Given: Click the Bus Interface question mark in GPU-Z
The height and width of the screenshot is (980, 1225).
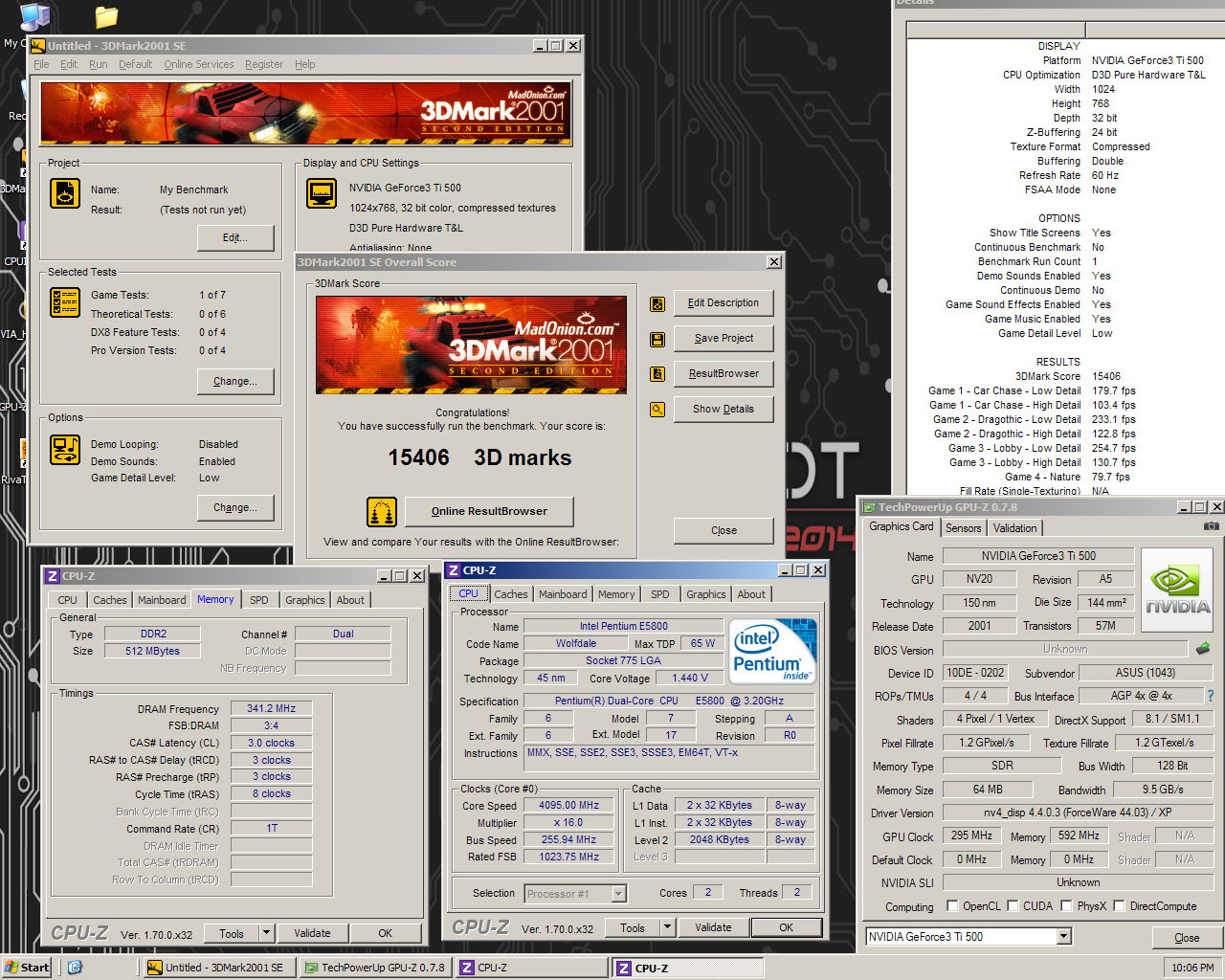Looking at the screenshot, I should point(1211,696).
